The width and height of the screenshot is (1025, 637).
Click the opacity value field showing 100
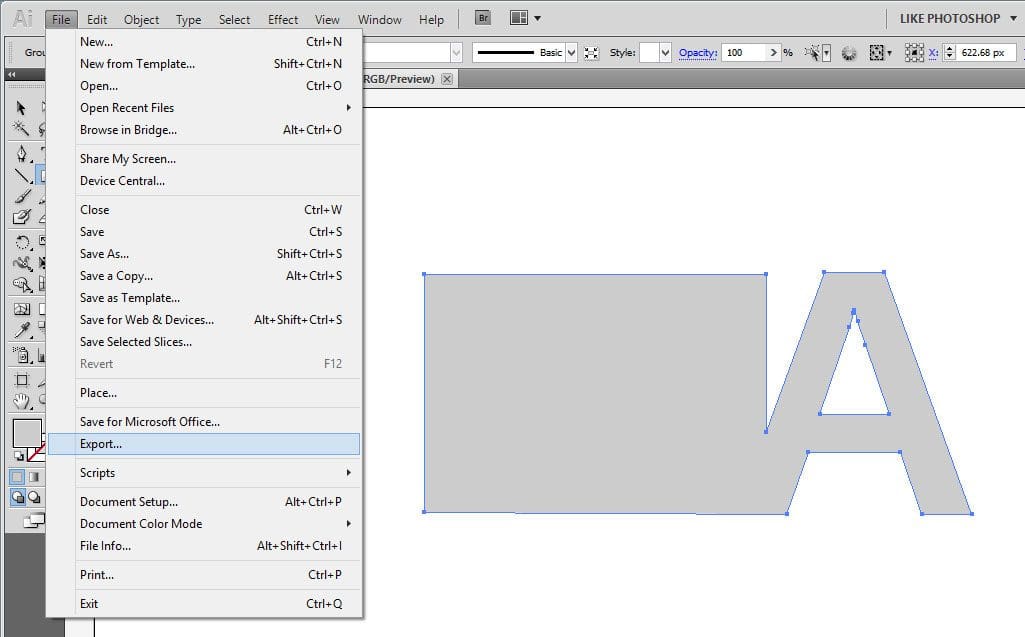coord(745,52)
